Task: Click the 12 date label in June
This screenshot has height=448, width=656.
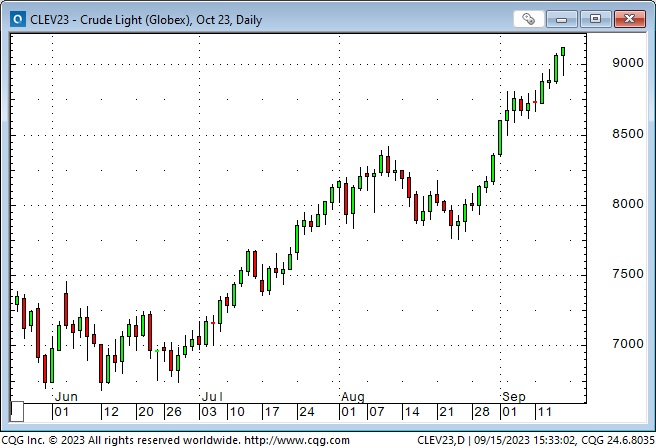Action: pyautogui.click(x=111, y=412)
